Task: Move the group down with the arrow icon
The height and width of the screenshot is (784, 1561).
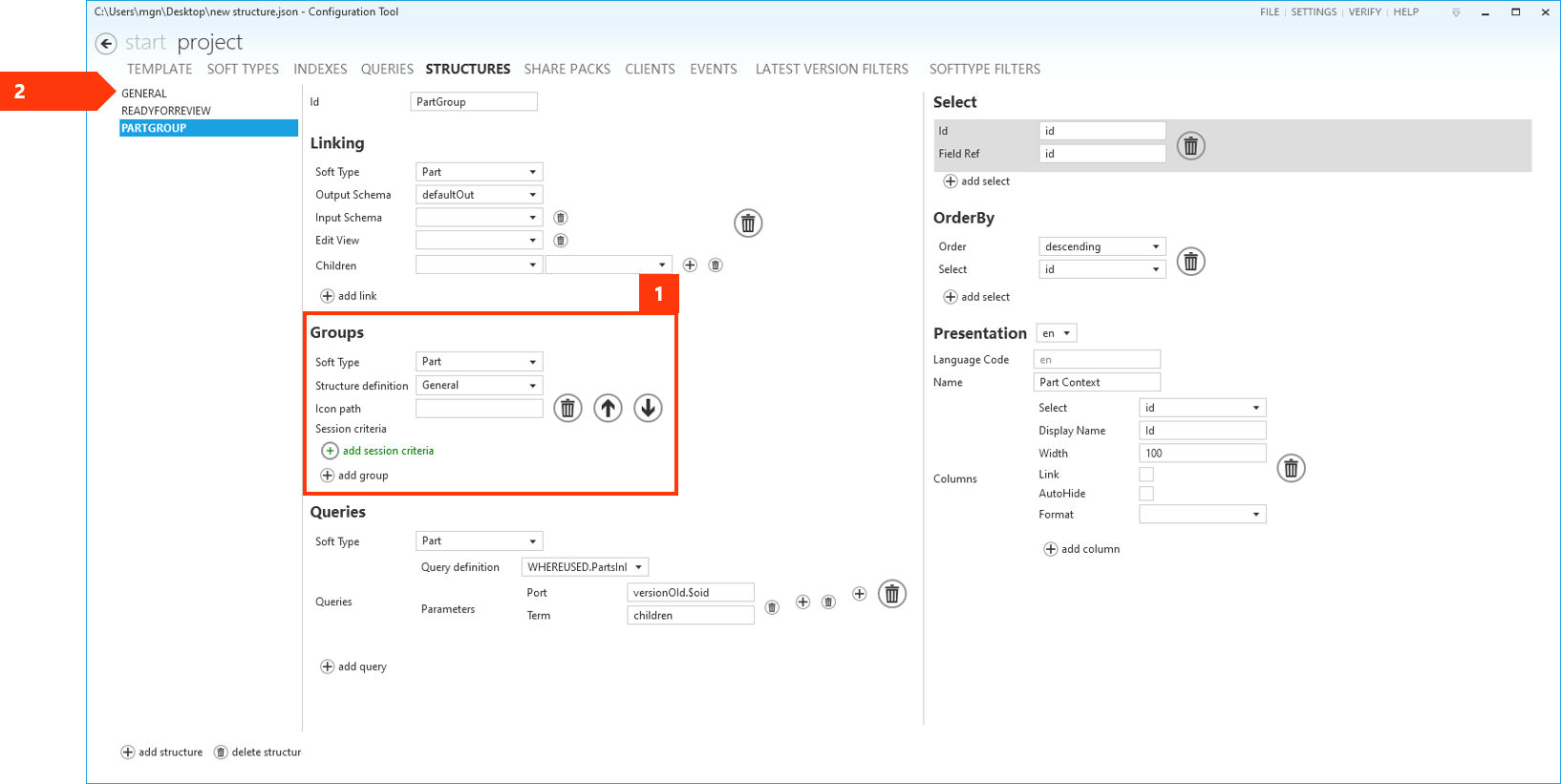Action: 648,409
